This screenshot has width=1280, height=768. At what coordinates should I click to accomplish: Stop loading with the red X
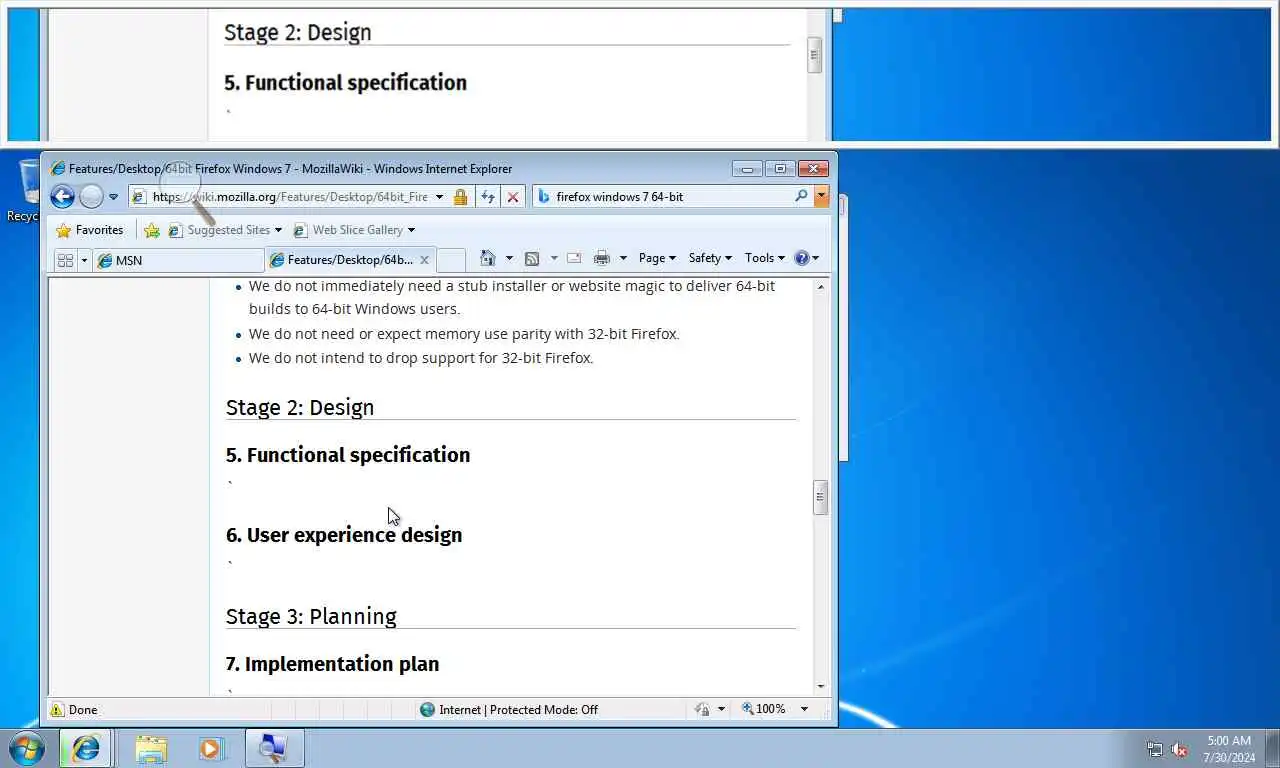[x=513, y=197]
